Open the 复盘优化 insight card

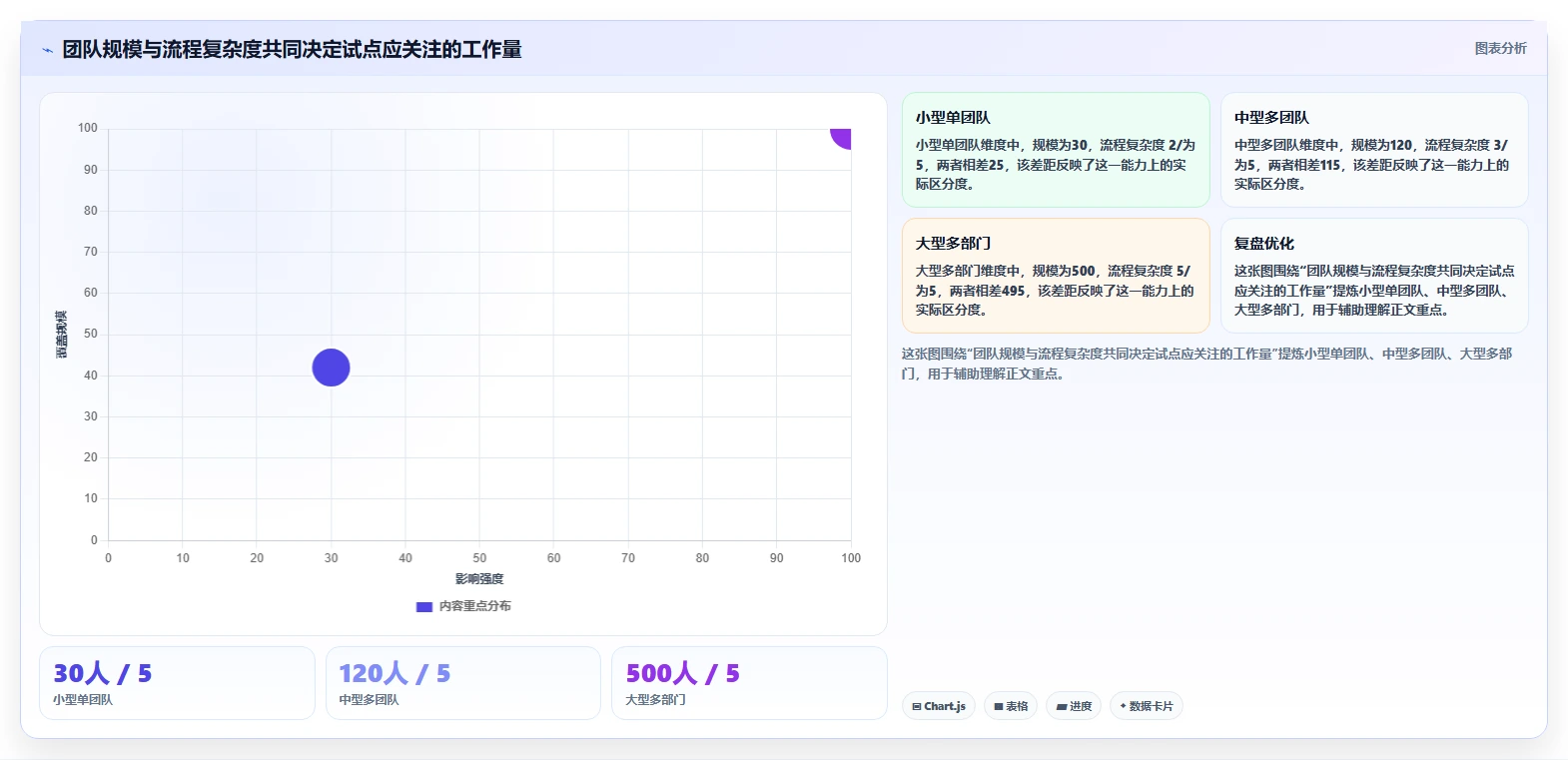(x=1374, y=276)
